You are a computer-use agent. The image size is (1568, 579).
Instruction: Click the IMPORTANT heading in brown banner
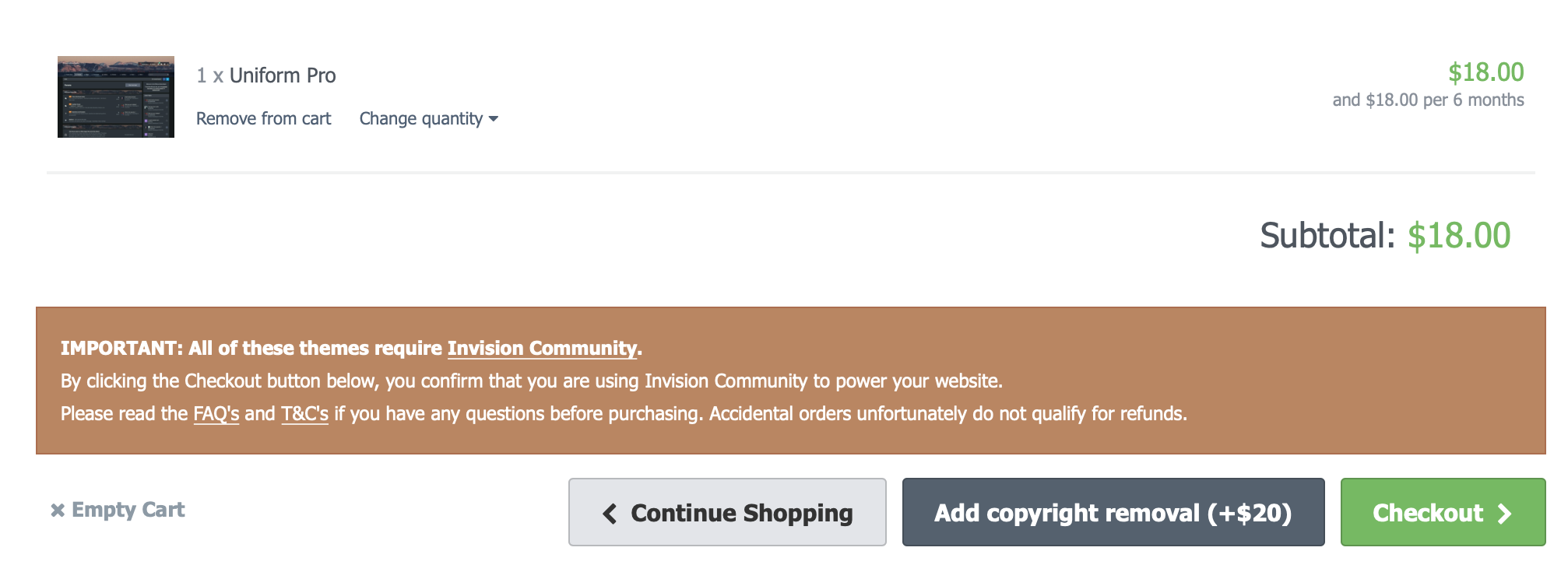click(122, 348)
